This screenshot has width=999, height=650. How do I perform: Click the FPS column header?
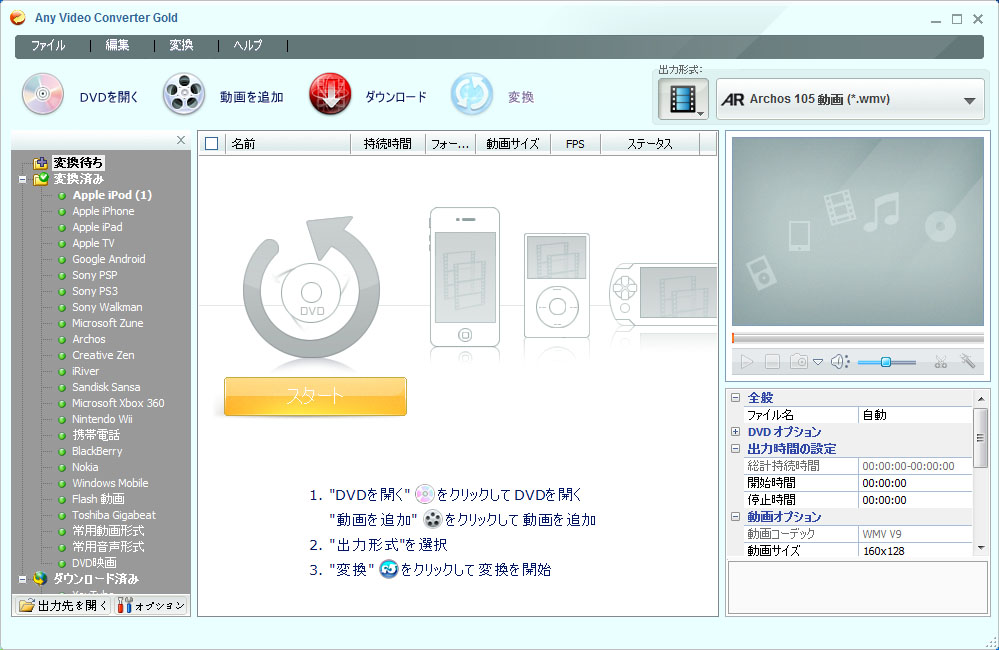[575, 144]
